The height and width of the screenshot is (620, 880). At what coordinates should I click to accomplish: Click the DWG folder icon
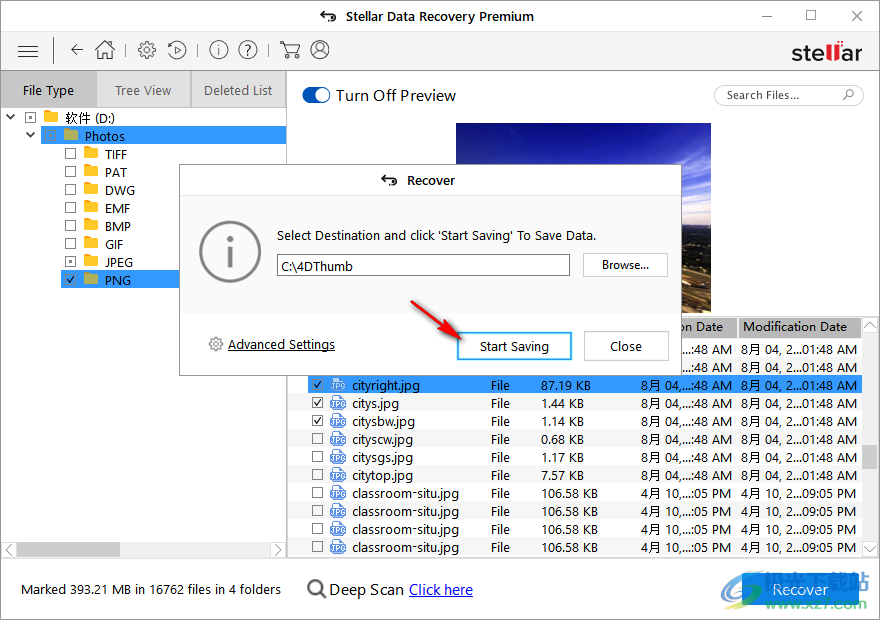pyautogui.click(x=91, y=189)
